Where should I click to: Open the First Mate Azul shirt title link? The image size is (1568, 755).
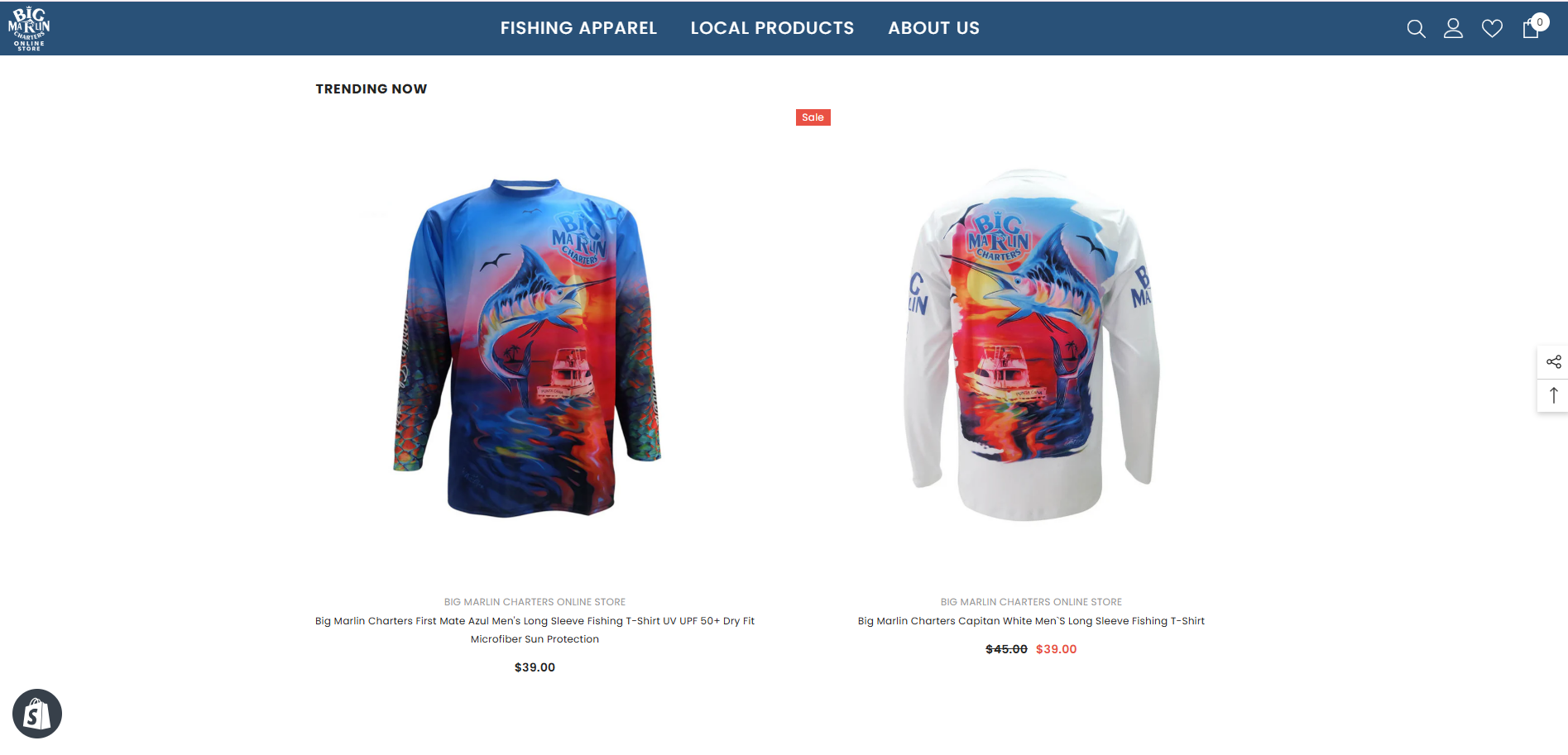535,630
